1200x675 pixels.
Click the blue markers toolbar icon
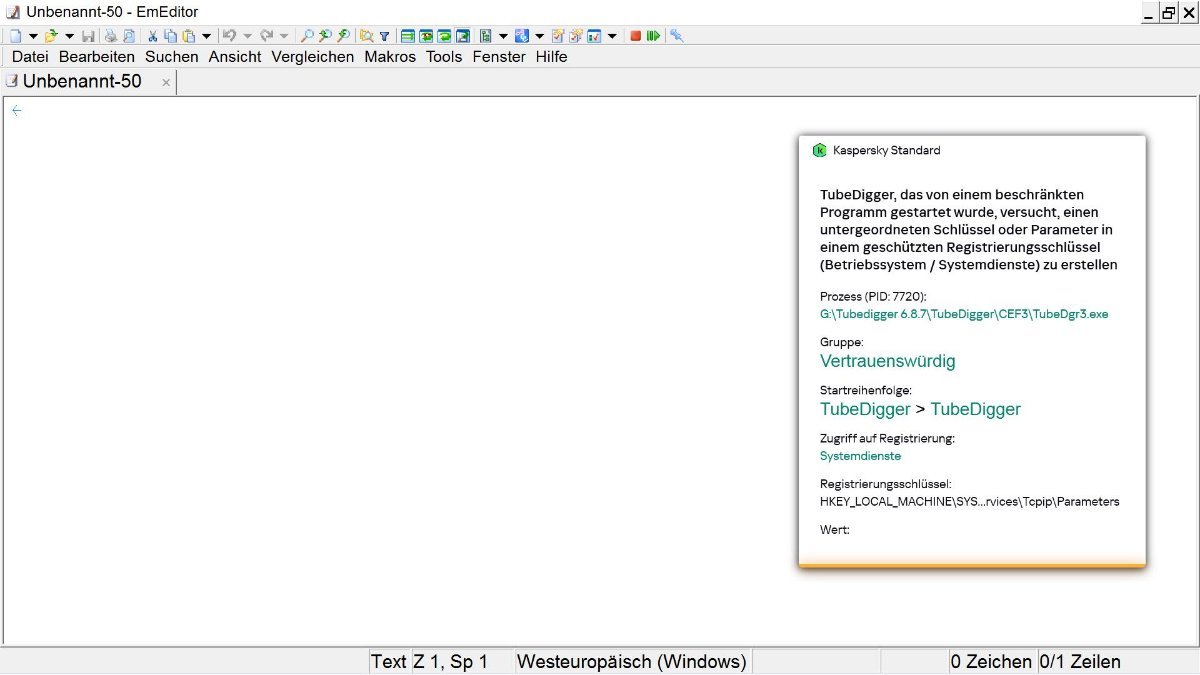click(x=522, y=36)
